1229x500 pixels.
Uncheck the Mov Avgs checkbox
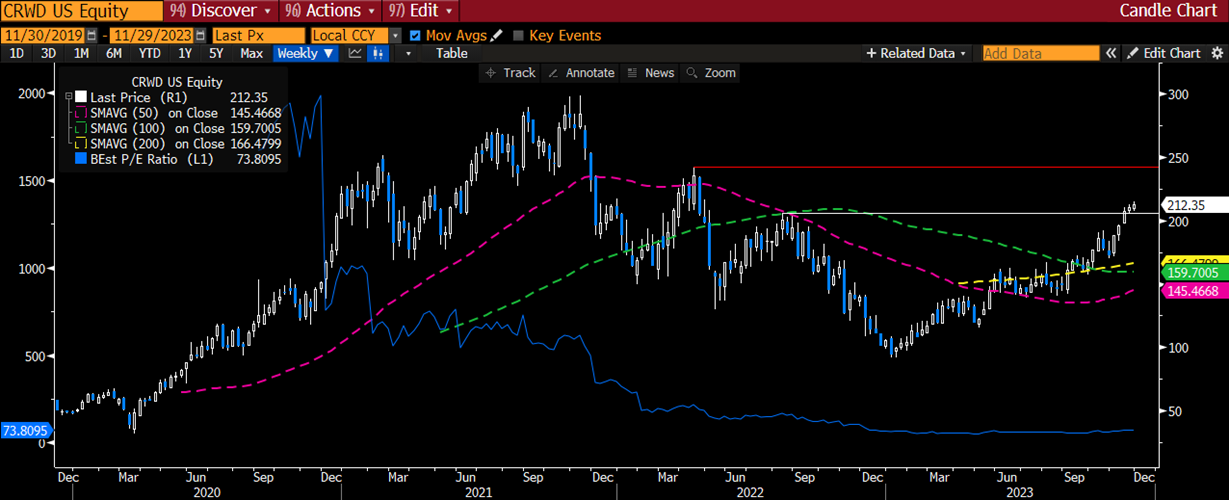(x=415, y=35)
